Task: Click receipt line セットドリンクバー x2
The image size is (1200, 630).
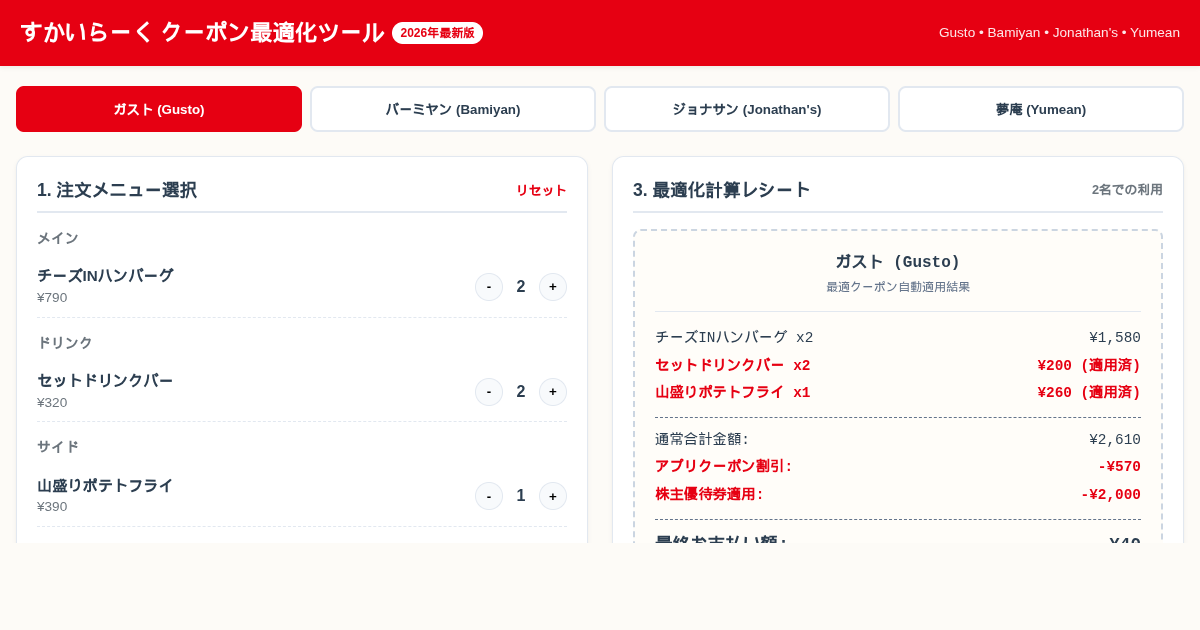Action: 733,366
